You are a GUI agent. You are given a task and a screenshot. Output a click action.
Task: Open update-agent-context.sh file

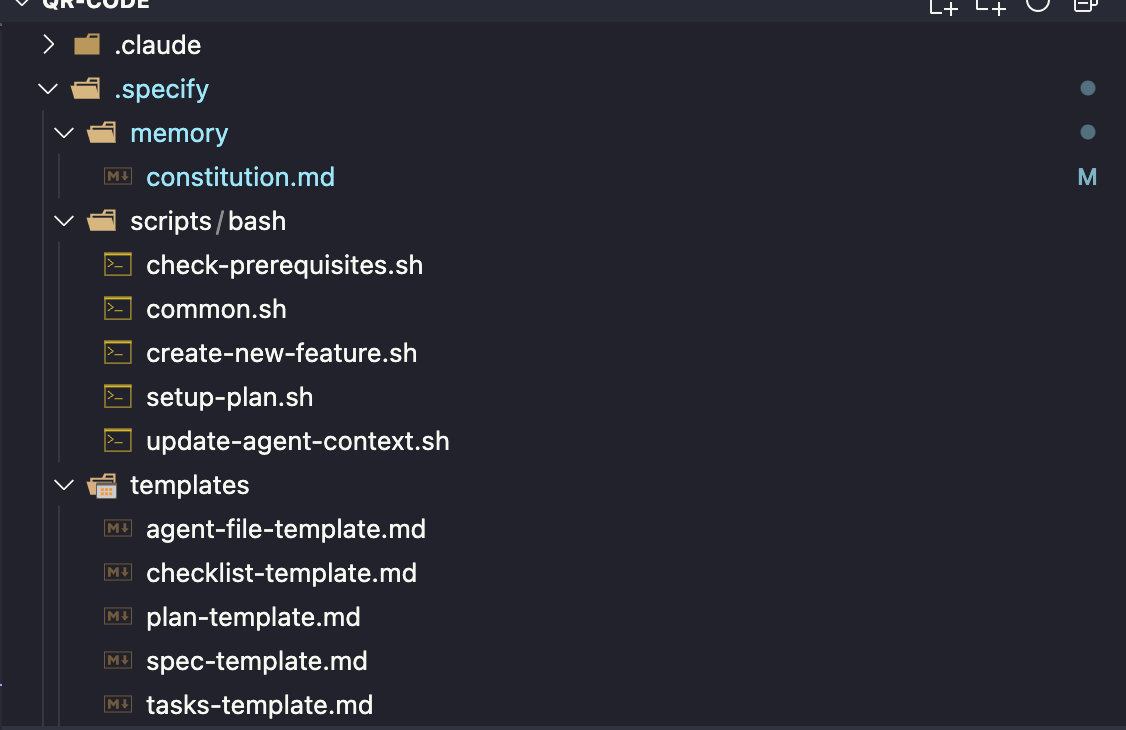pyautogui.click(x=297, y=441)
